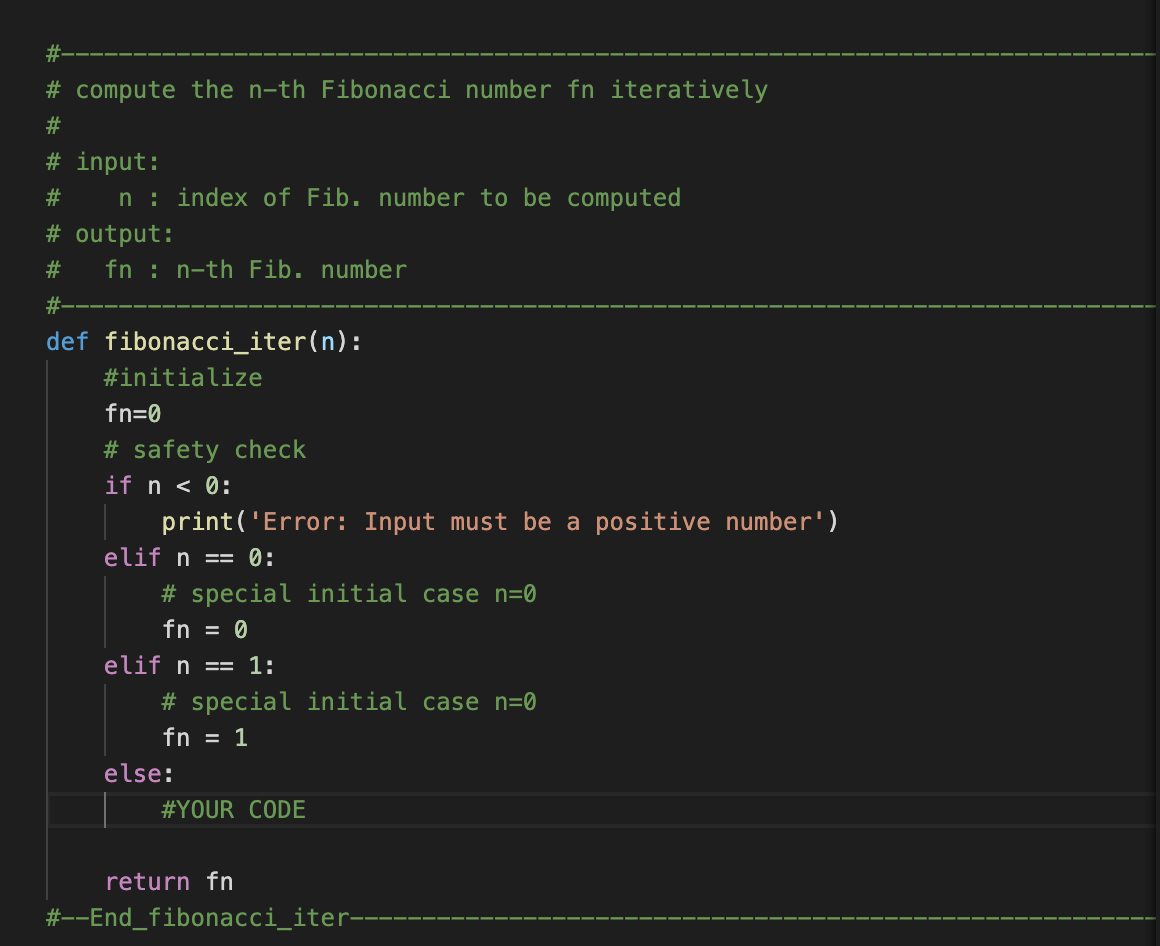Click the 'elif n == 0:' line
This screenshot has width=1160, height=946.
pyautogui.click(x=190, y=558)
